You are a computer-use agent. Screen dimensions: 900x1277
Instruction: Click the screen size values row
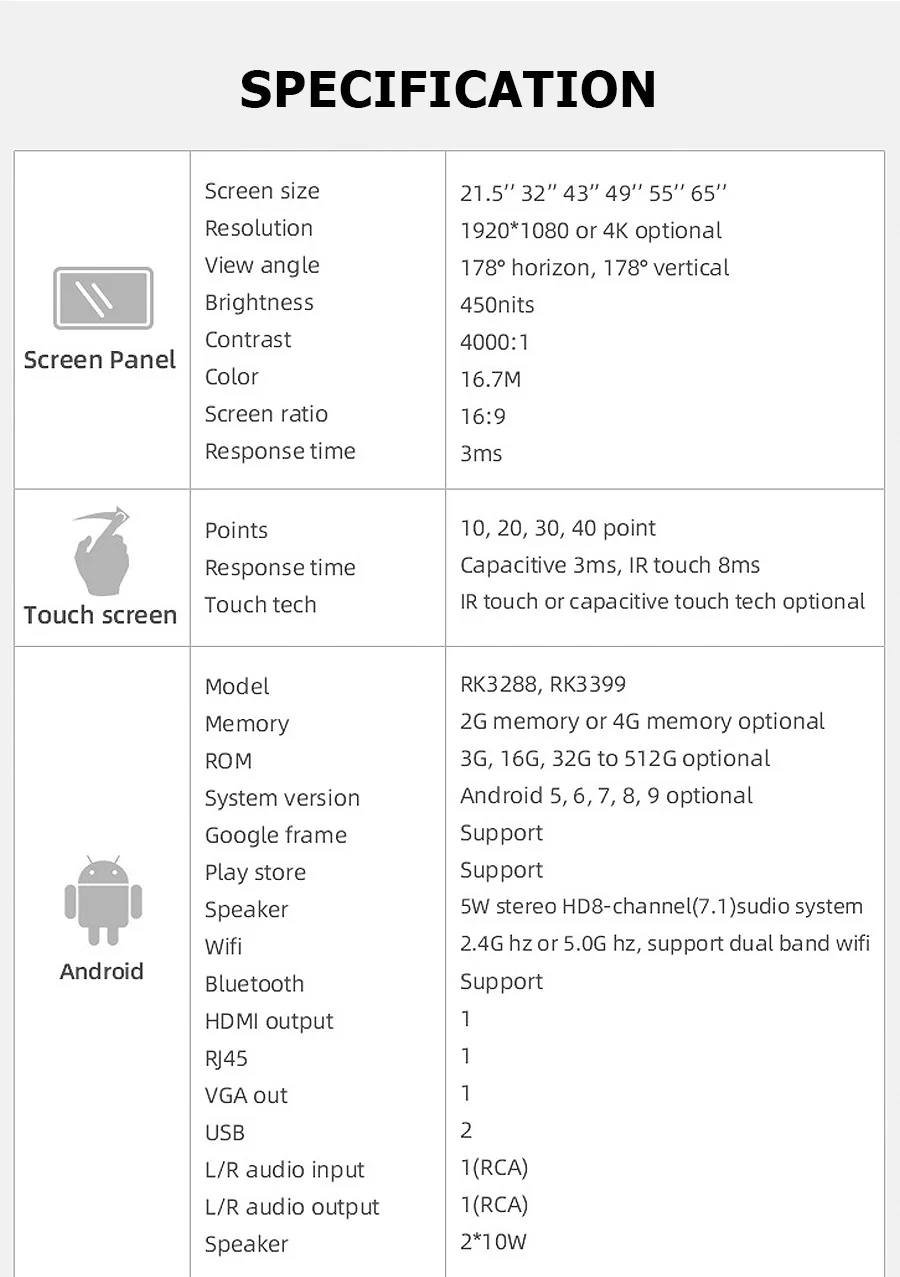click(x=593, y=193)
